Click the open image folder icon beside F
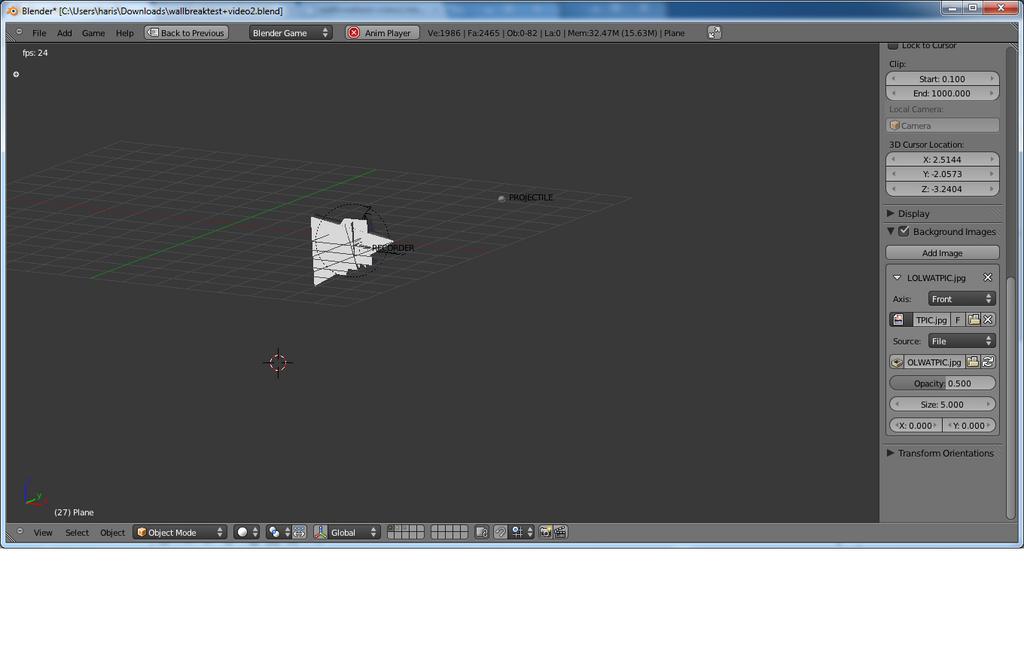 (974, 319)
